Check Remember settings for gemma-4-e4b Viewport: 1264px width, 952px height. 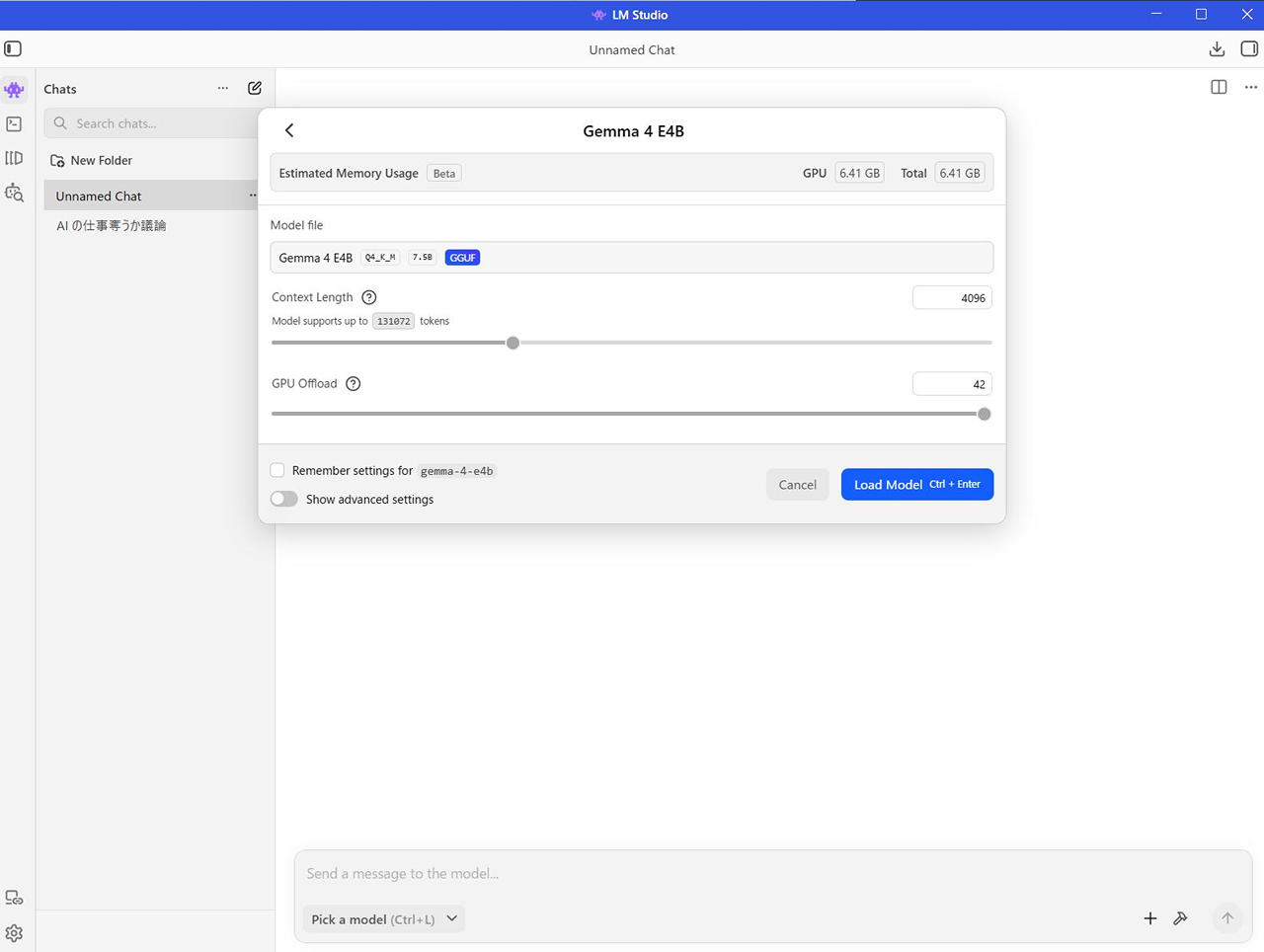click(277, 471)
